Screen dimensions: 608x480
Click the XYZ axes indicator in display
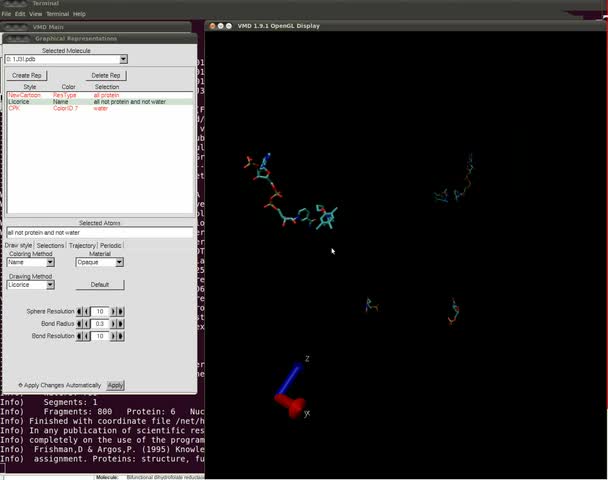click(x=292, y=388)
